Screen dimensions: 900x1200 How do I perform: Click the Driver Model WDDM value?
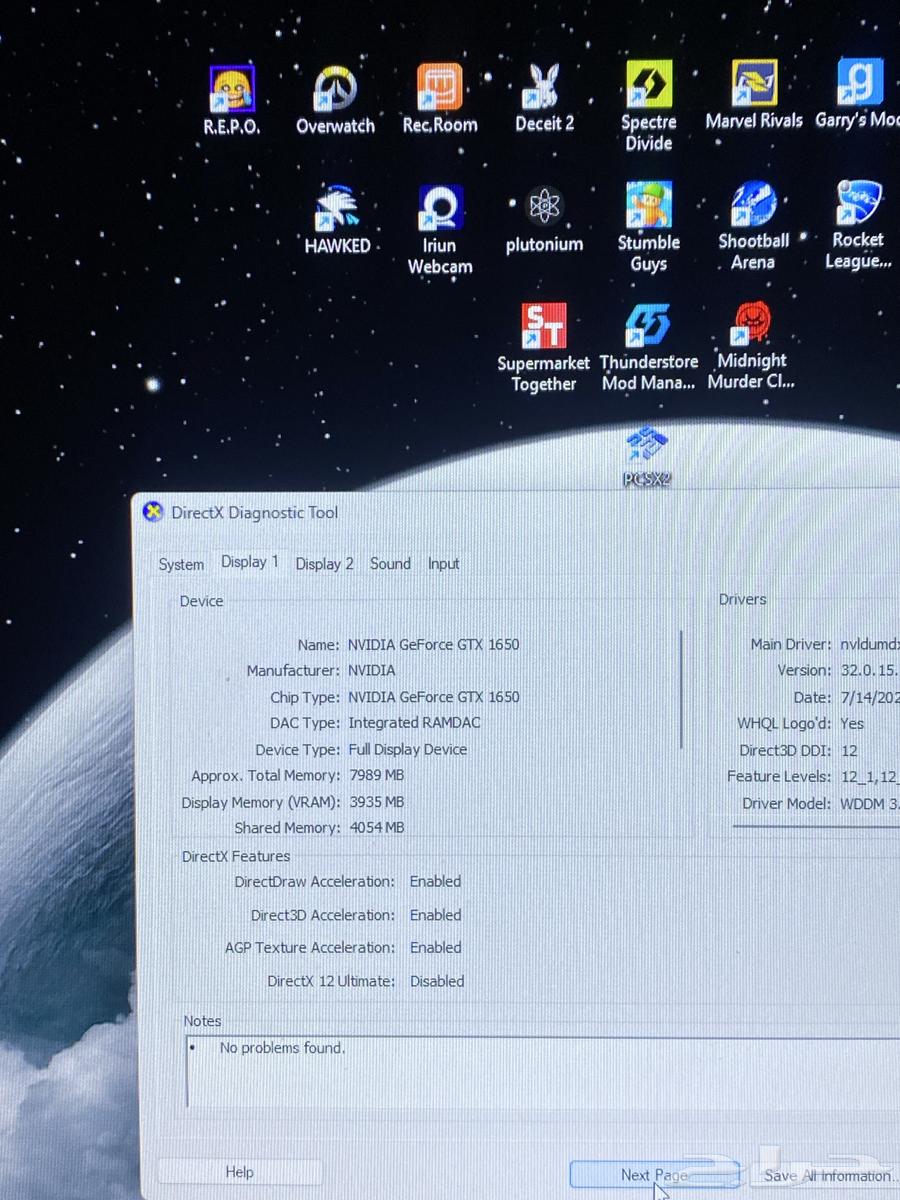(x=869, y=803)
